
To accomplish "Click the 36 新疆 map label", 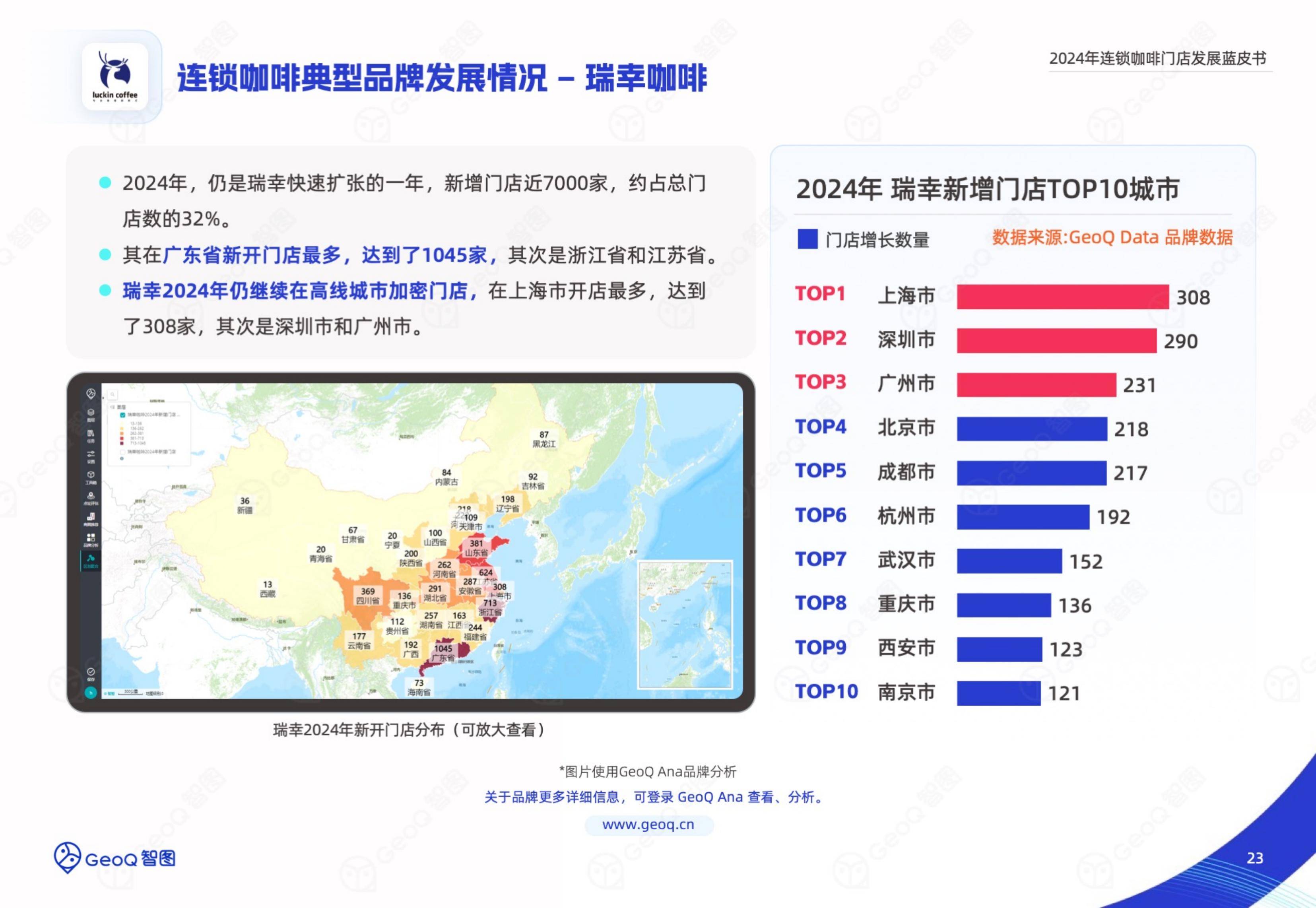I will 245,505.
